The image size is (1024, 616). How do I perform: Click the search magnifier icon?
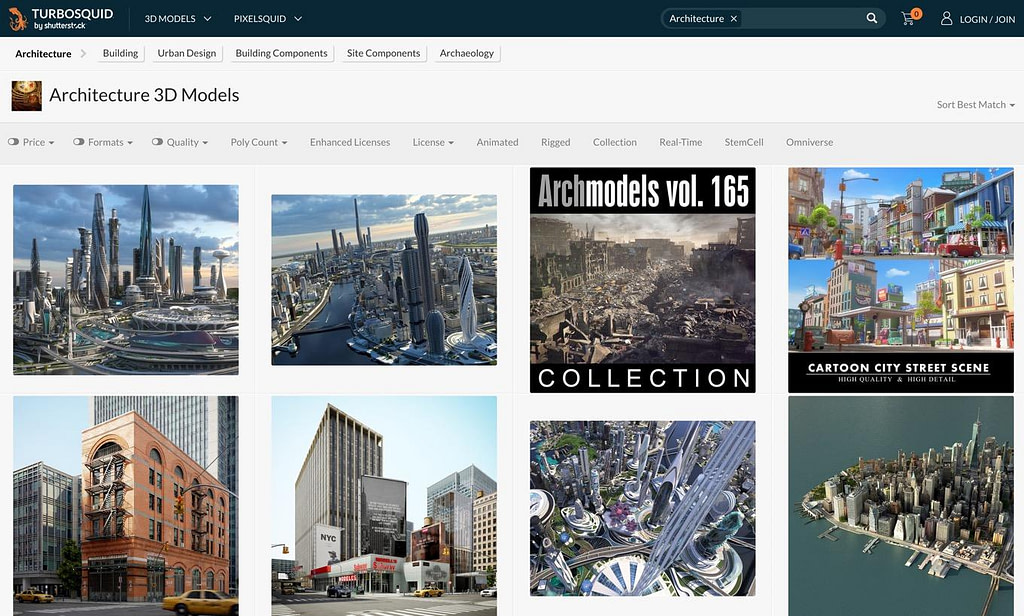[872, 18]
